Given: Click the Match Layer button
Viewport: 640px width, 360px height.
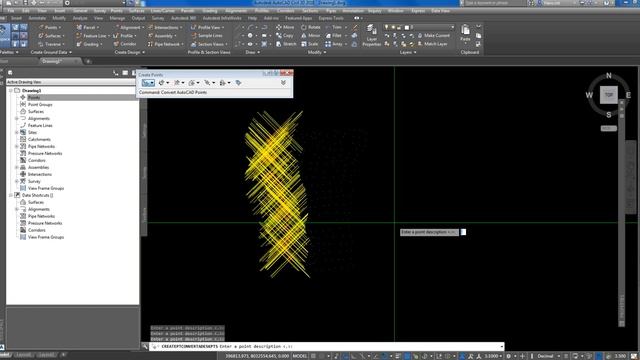Looking at the screenshot, I should (432, 44).
